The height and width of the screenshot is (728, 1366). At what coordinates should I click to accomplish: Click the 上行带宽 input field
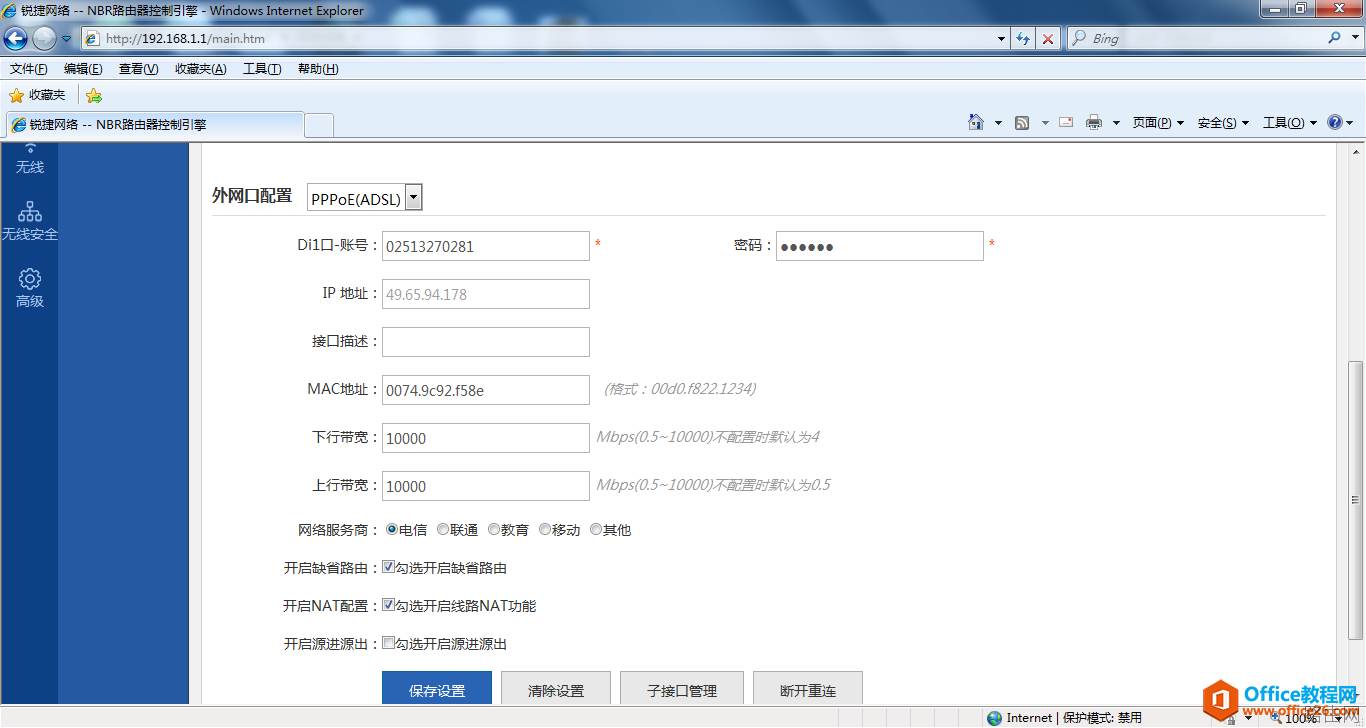coord(486,486)
